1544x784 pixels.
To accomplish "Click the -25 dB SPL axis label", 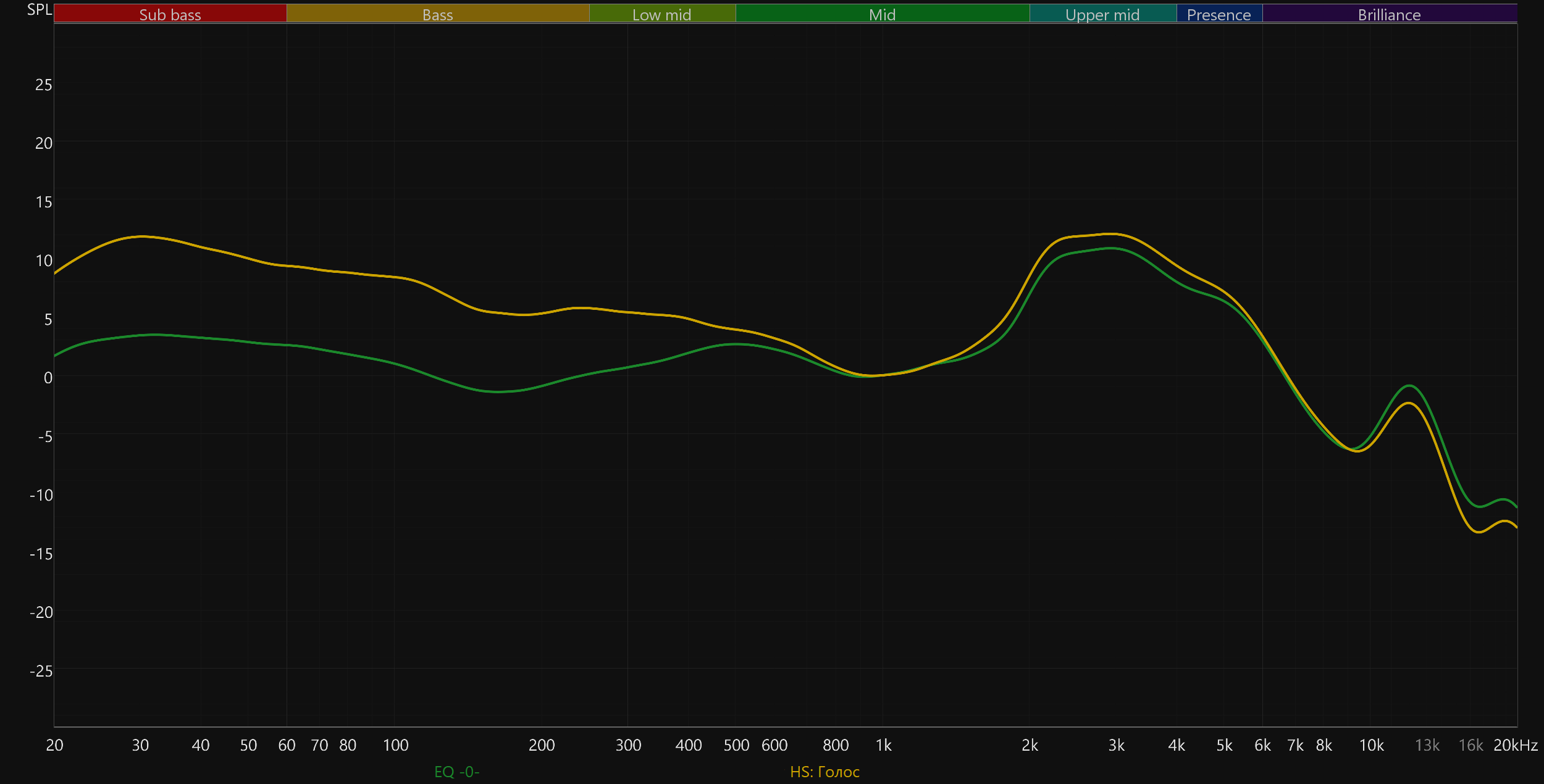I will point(41,671).
